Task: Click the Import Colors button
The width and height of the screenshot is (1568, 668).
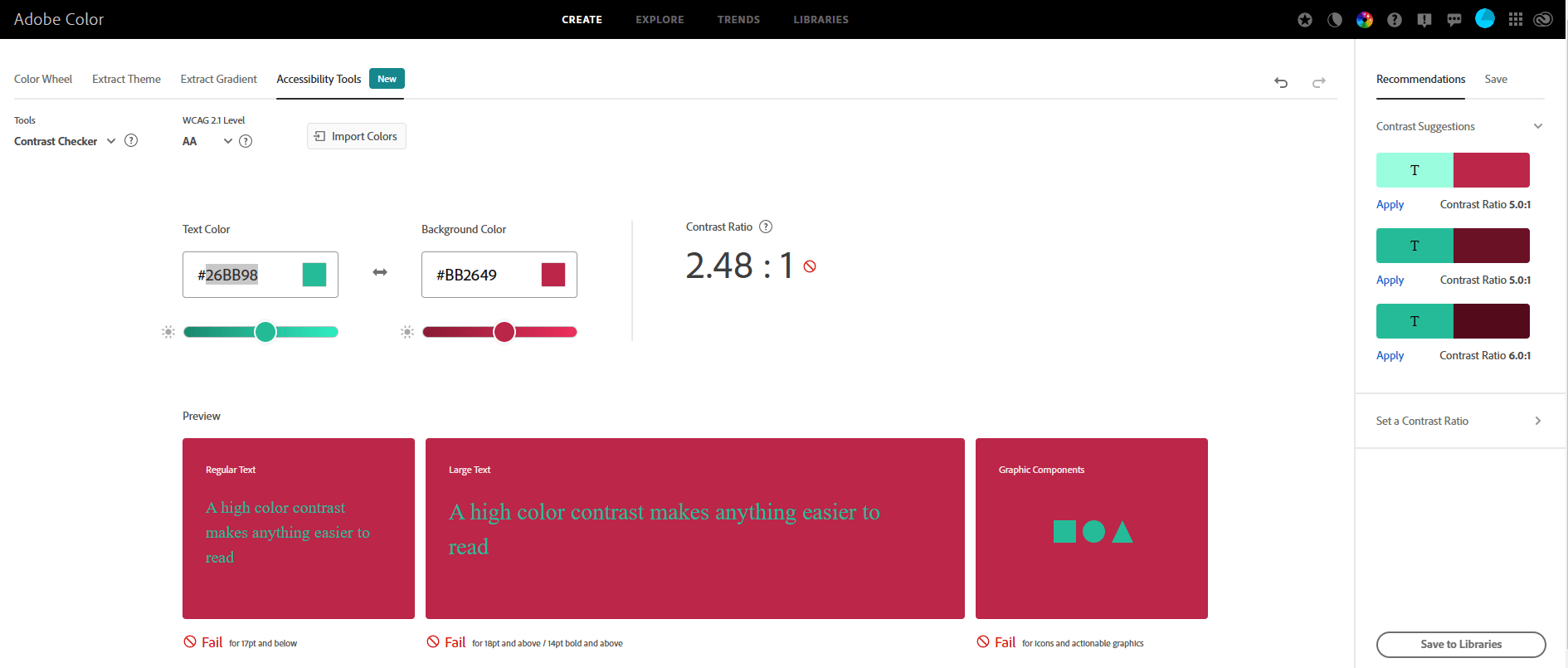Action: point(357,136)
